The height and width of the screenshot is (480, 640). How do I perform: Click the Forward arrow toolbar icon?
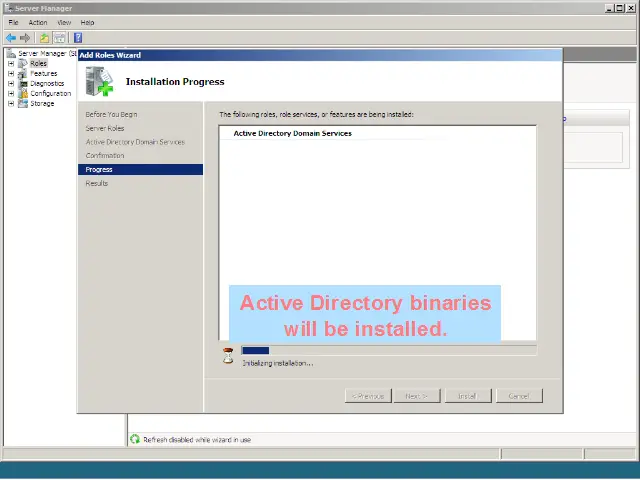[x=25, y=38]
